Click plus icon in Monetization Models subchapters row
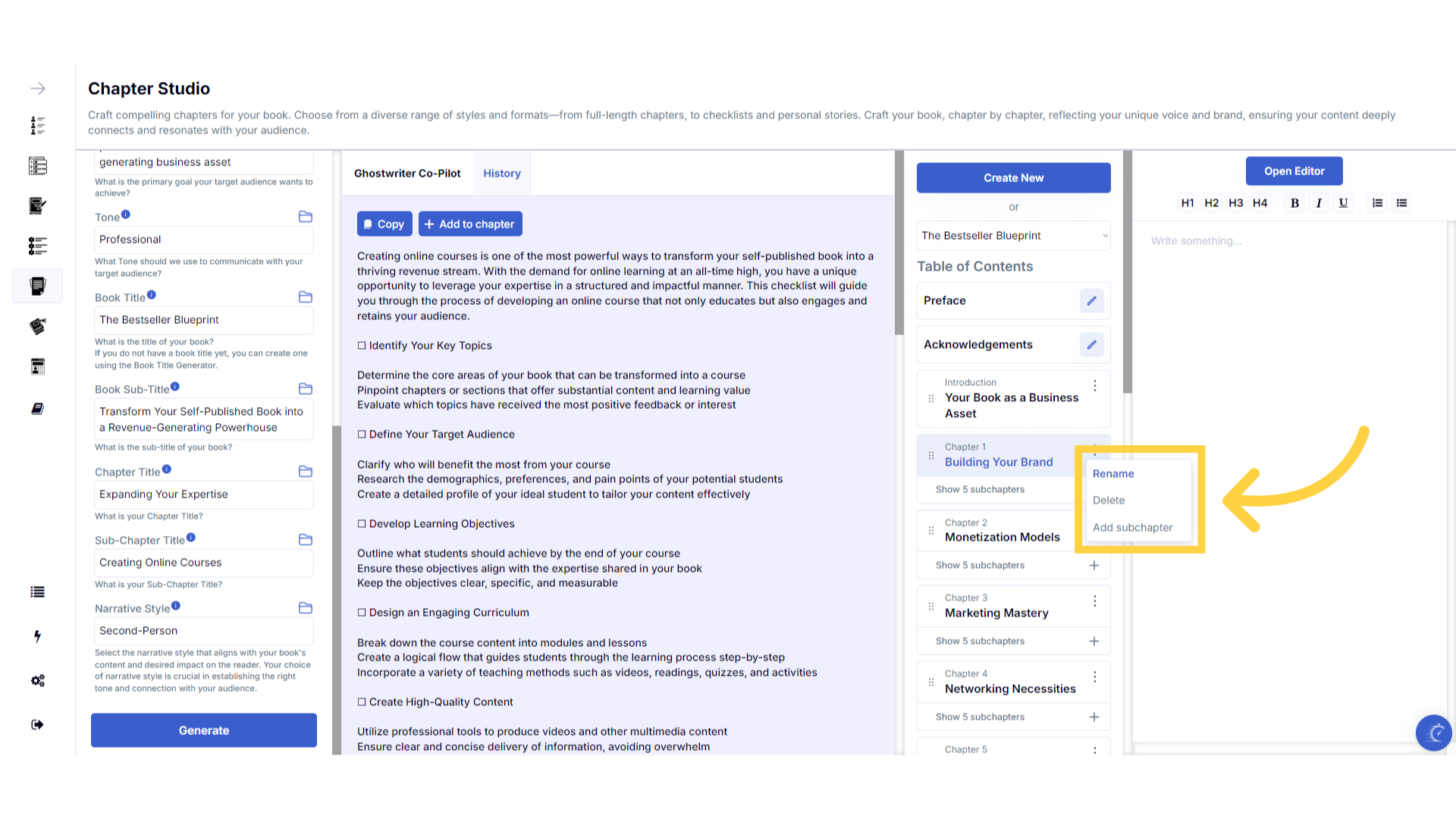Viewport: 1456px width, 819px height. pyautogui.click(x=1094, y=566)
